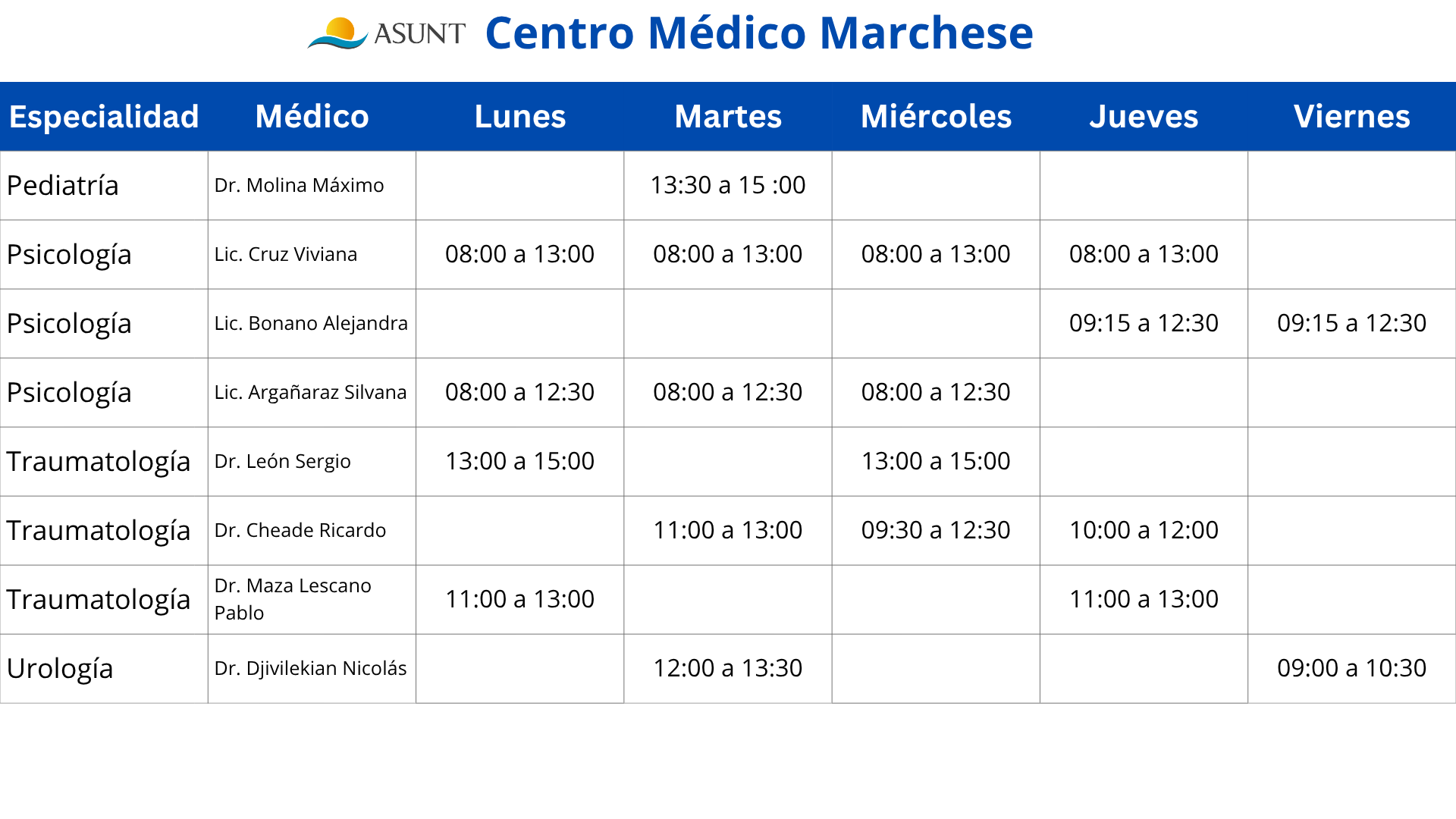Image resolution: width=1456 pixels, height=819 pixels.
Task: Select the 13:30 a 15:00 Tuesday slot
Action: coord(728,186)
